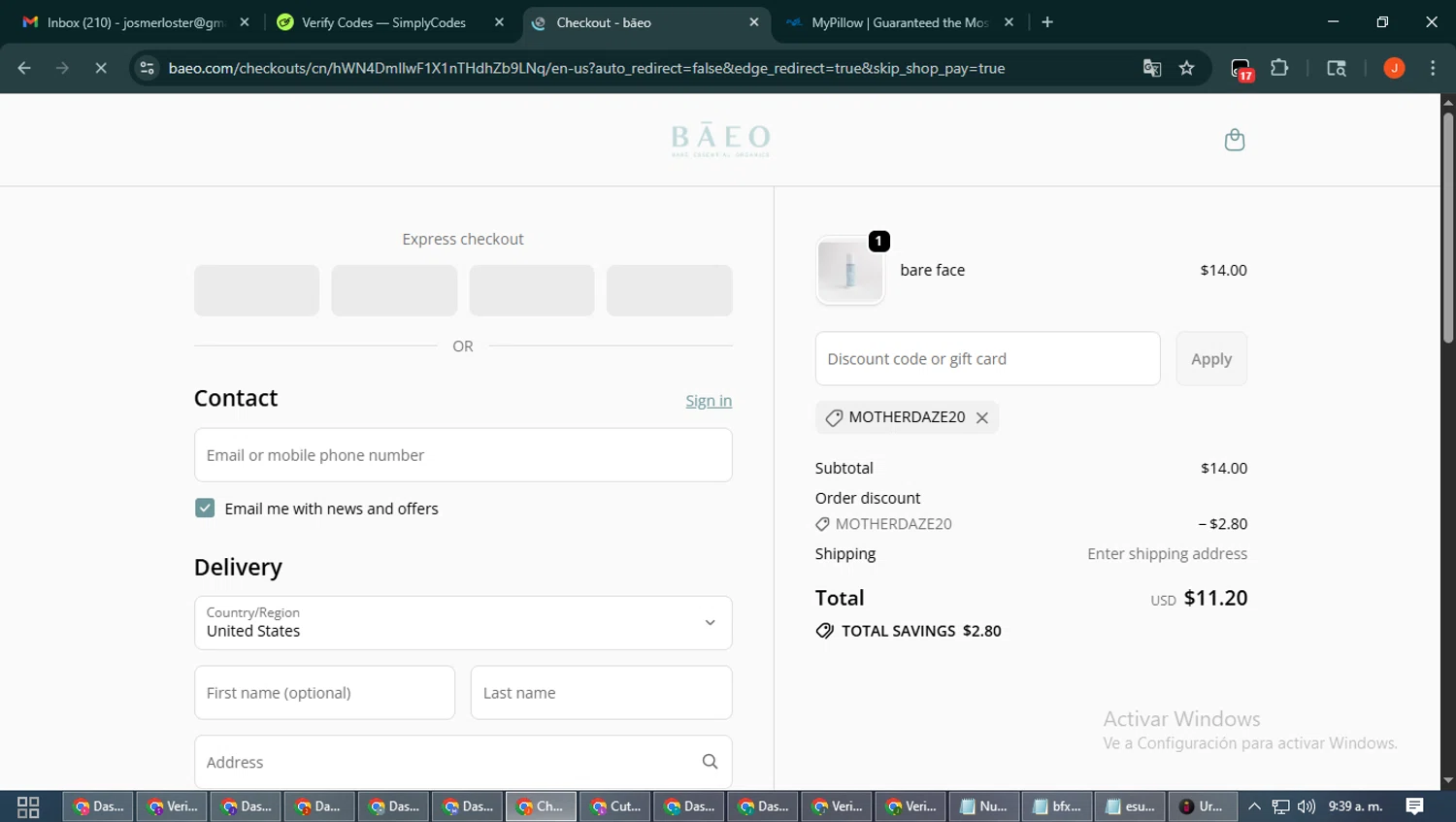Click the taskbar clock 9:39 a. m.

[x=1355, y=806]
